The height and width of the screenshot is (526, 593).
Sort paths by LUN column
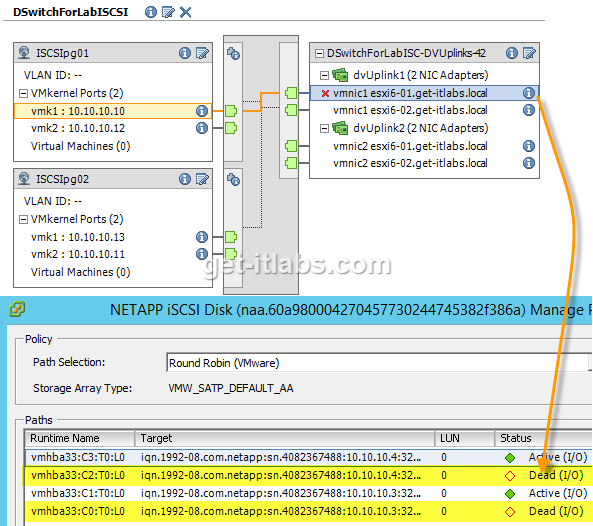[464, 438]
